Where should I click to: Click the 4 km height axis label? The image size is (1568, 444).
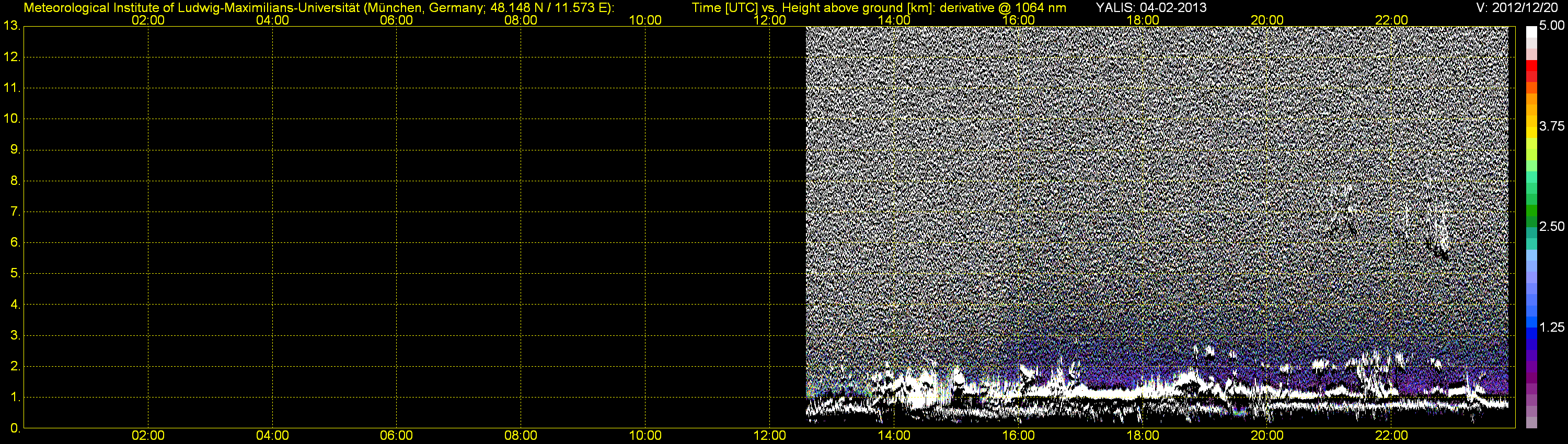click(x=15, y=304)
